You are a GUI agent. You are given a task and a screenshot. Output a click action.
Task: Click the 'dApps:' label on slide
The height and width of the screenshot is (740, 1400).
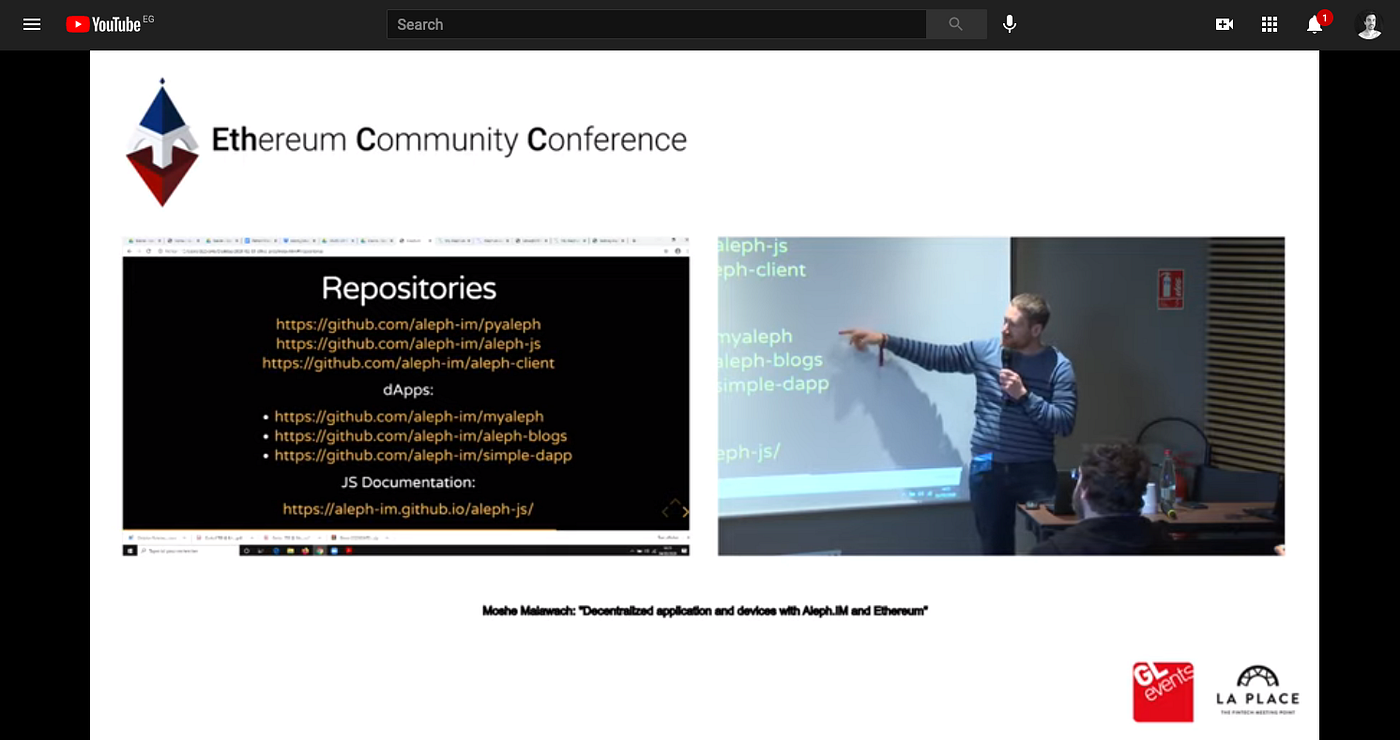[408, 389]
